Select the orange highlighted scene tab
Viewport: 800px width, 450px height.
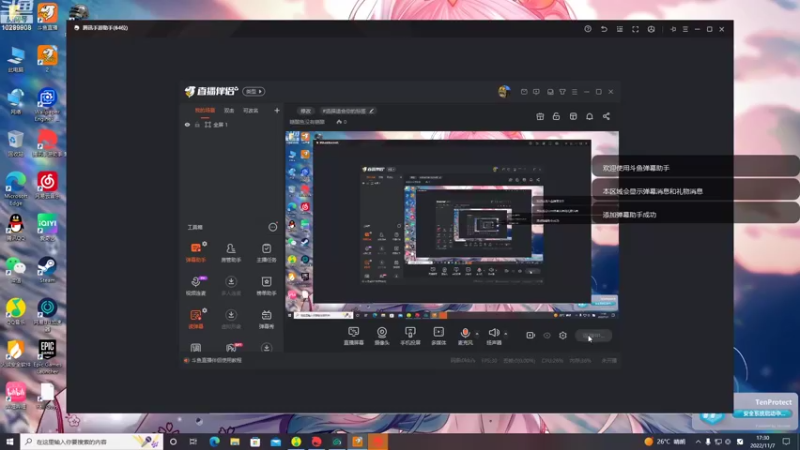tap(205, 110)
